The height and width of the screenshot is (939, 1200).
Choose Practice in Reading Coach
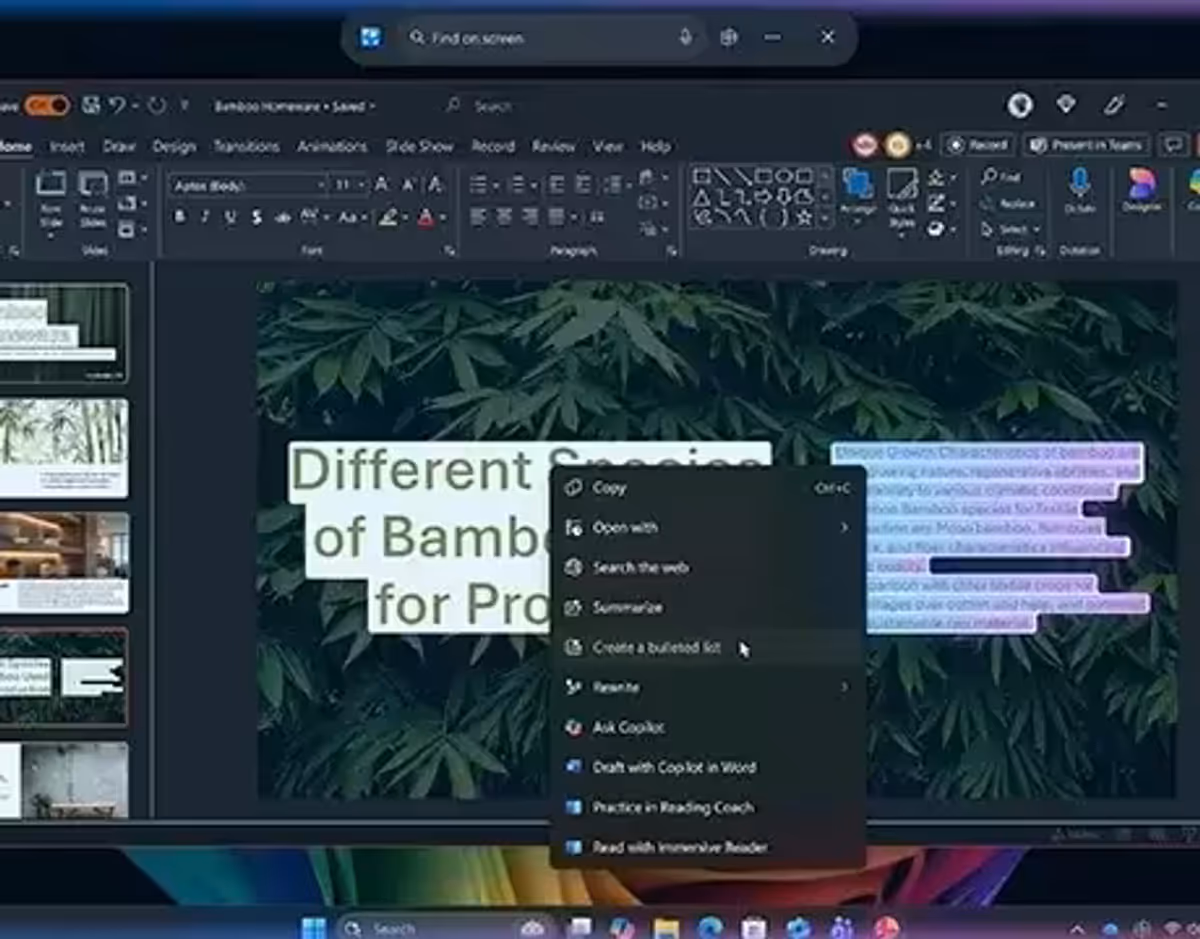pyautogui.click(x=707, y=808)
